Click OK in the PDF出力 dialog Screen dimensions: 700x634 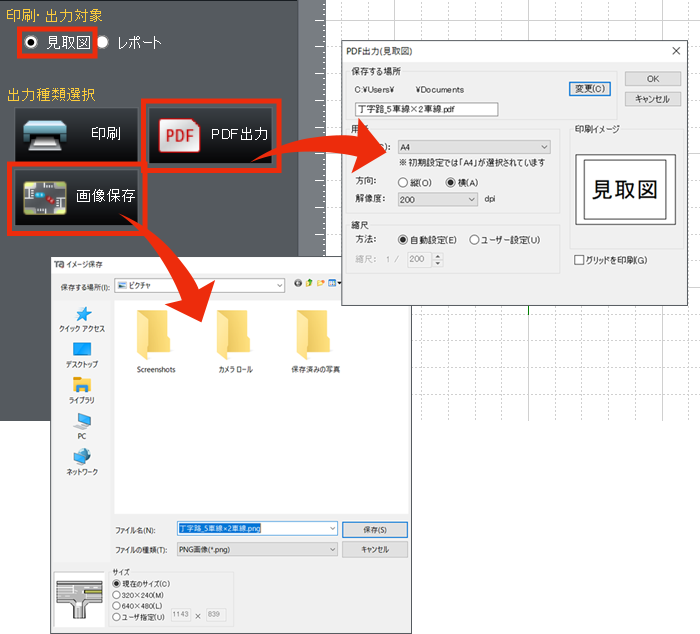pos(653,79)
